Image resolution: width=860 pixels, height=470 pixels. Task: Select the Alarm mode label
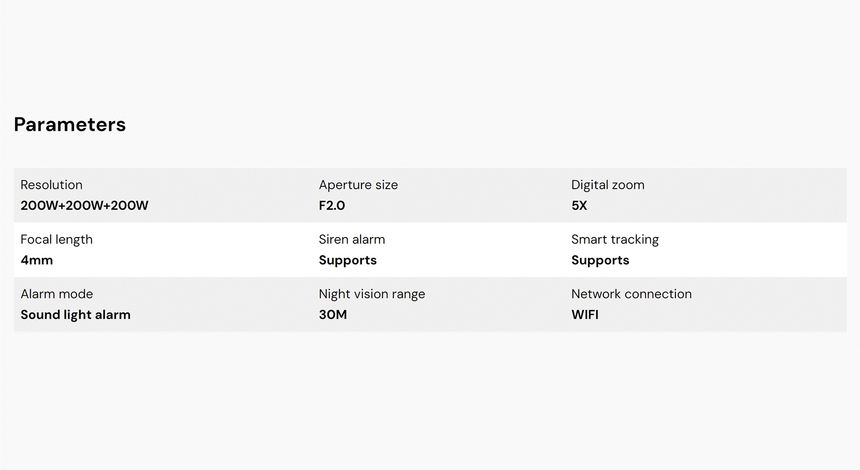57,294
